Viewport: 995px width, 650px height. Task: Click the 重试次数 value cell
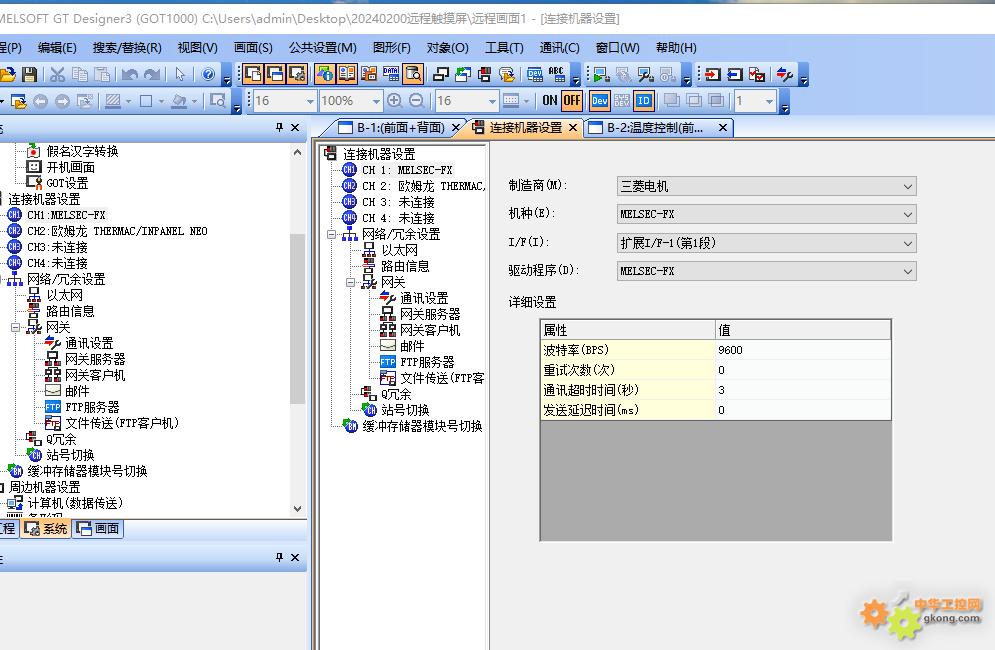[x=803, y=370]
